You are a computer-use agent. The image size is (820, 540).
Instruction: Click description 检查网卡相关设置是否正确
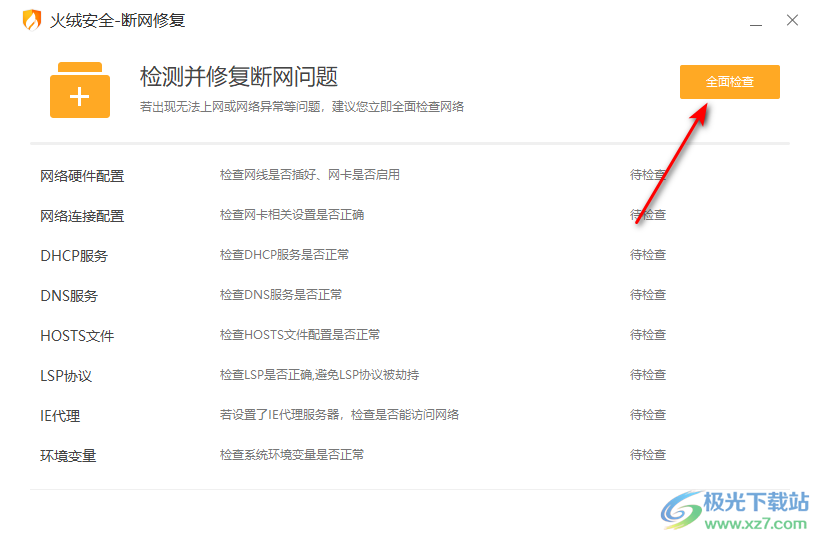[x=292, y=215]
